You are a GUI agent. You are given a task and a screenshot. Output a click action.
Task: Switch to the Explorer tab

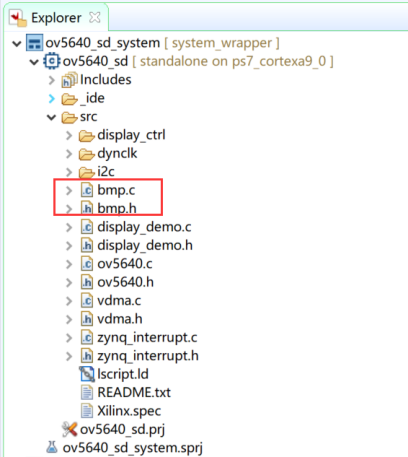(56, 18)
